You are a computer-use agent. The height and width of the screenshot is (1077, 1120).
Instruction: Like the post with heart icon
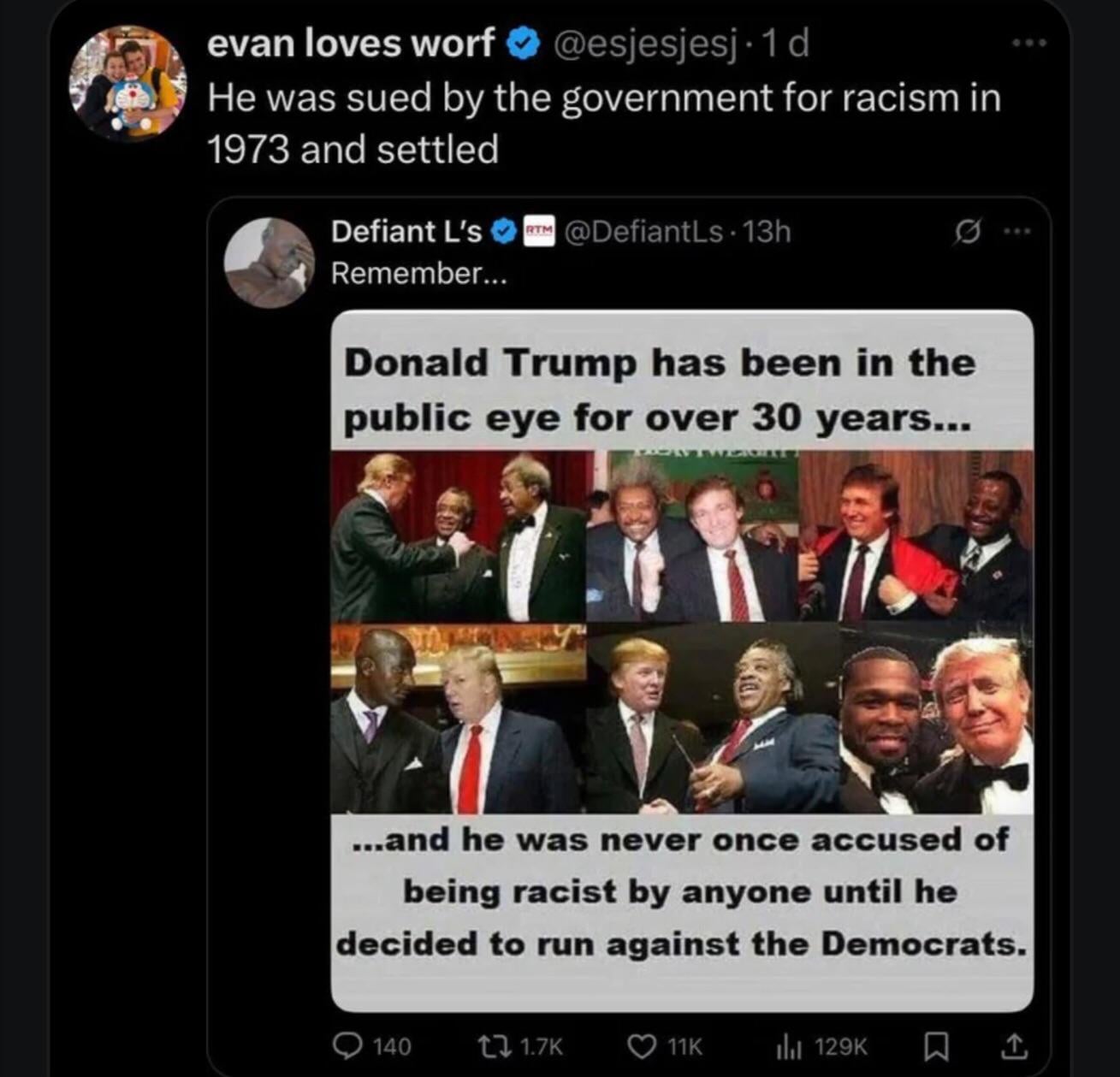pos(640,1045)
